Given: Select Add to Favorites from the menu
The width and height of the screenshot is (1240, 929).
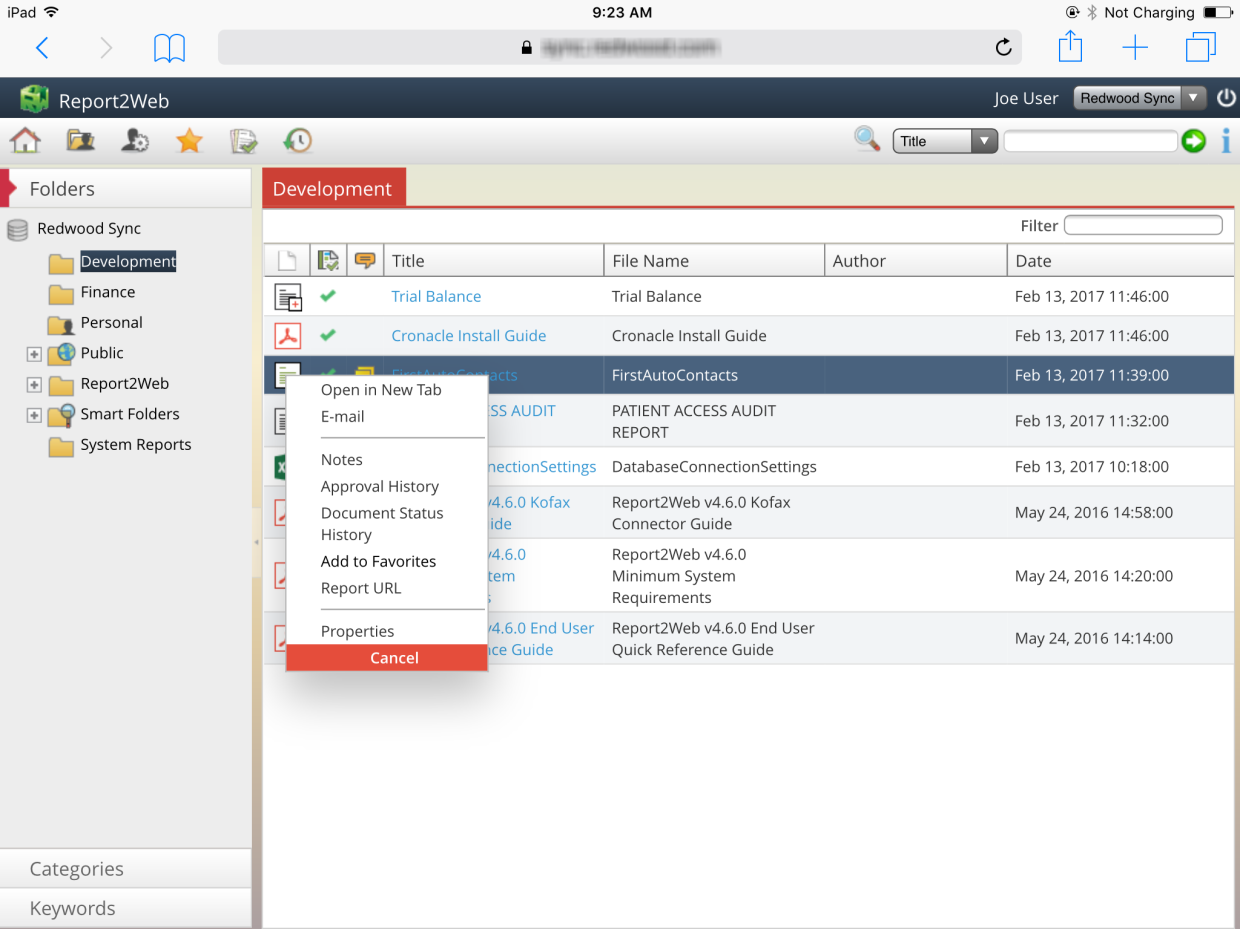Looking at the screenshot, I should tap(378, 561).
